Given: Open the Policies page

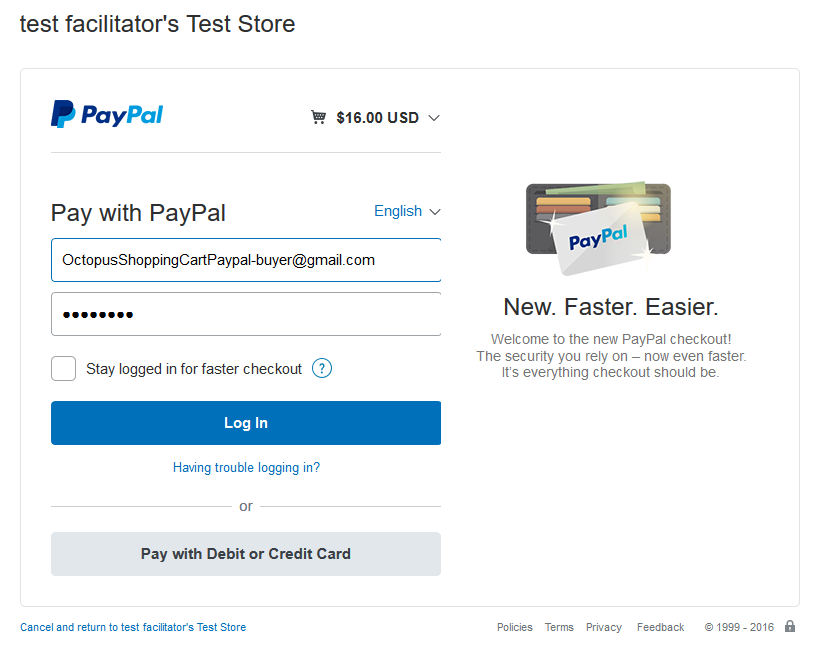Looking at the screenshot, I should [x=514, y=627].
